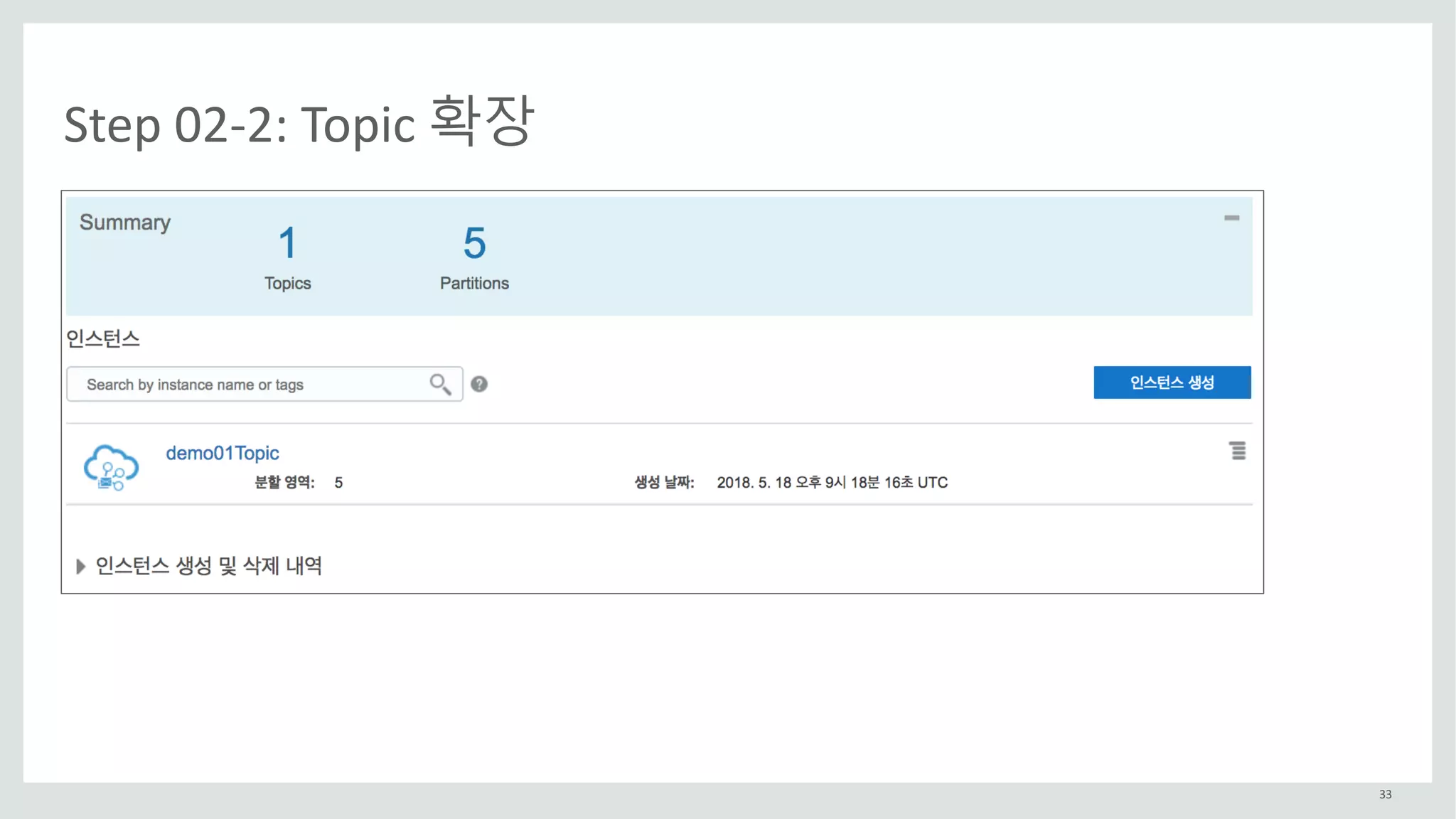Collapse the Summary panel with minus icon
Image resolution: width=1456 pixels, height=819 pixels.
click(x=1231, y=218)
